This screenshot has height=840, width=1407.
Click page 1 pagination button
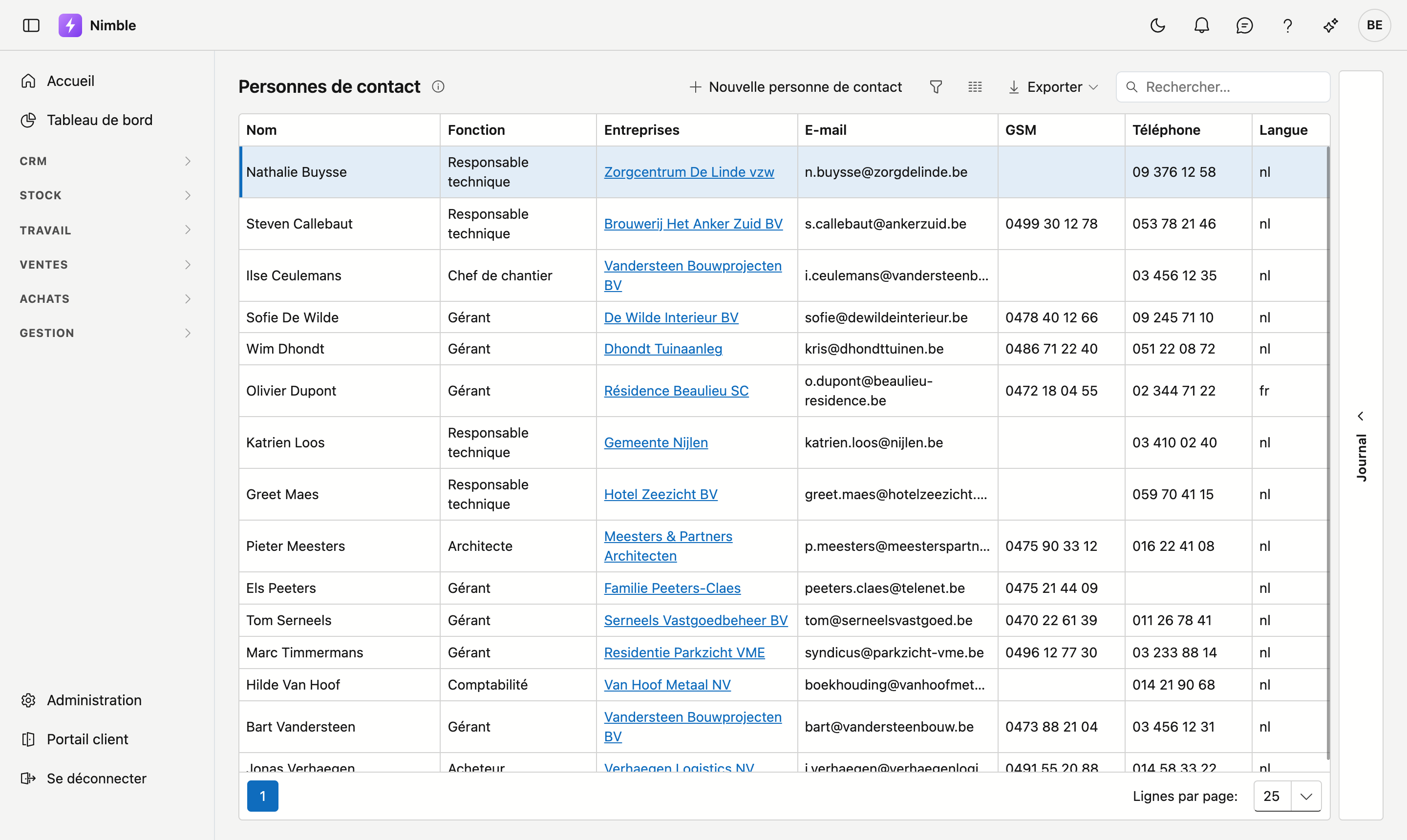pyautogui.click(x=263, y=796)
